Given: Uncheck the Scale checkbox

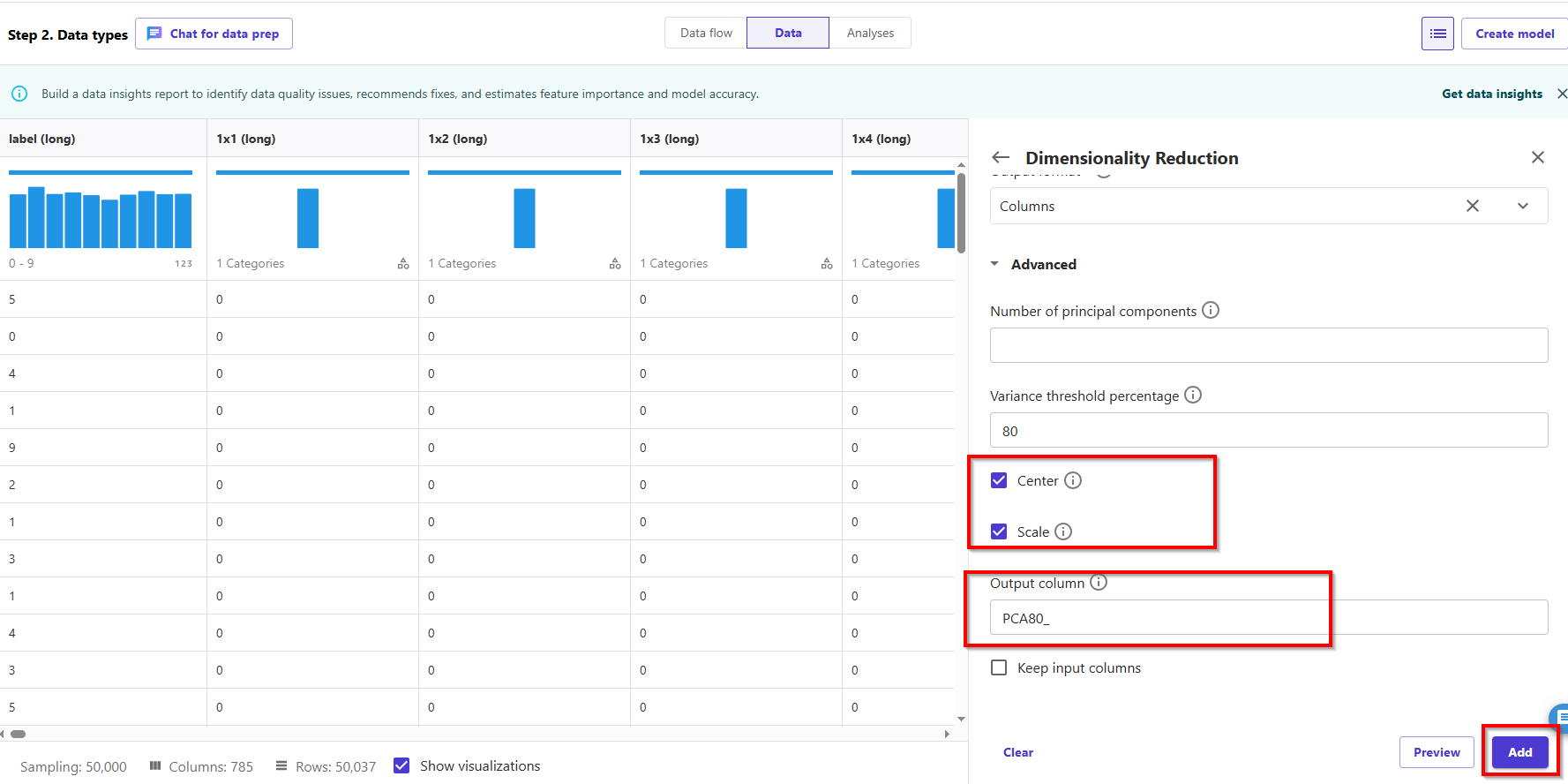Looking at the screenshot, I should (999, 531).
